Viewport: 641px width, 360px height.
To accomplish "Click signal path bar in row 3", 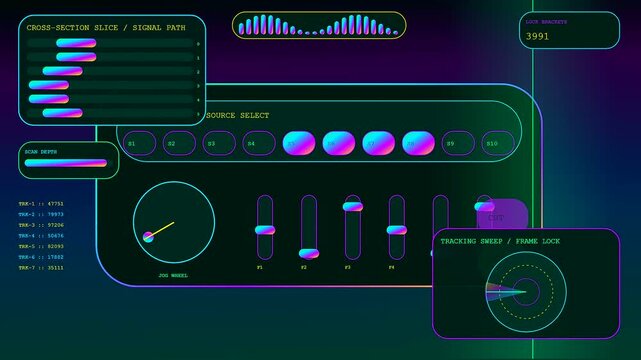I will pyautogui.click(x=49, y=85).
